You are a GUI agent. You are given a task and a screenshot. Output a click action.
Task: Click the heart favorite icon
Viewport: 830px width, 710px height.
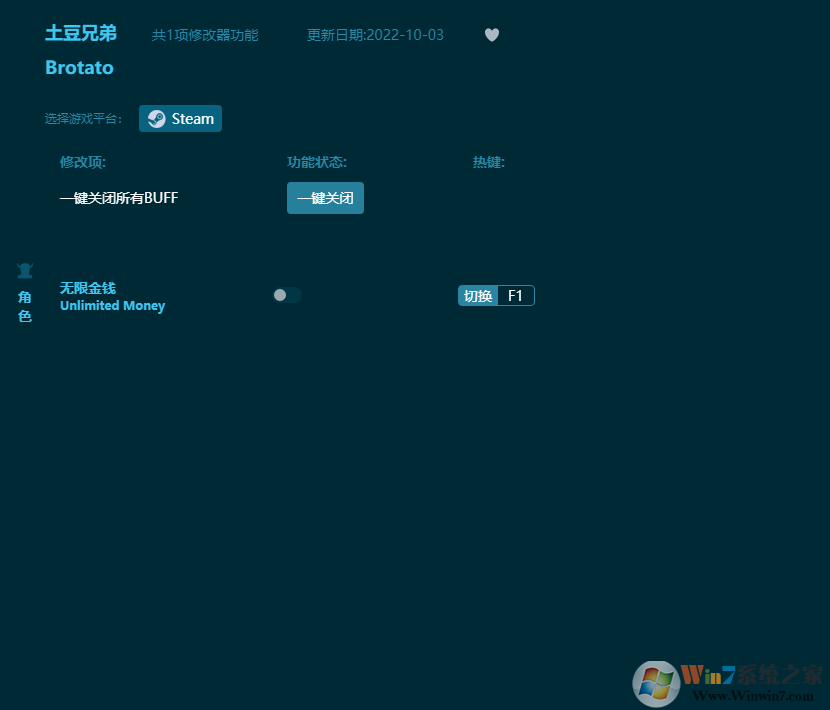(491, 34)
